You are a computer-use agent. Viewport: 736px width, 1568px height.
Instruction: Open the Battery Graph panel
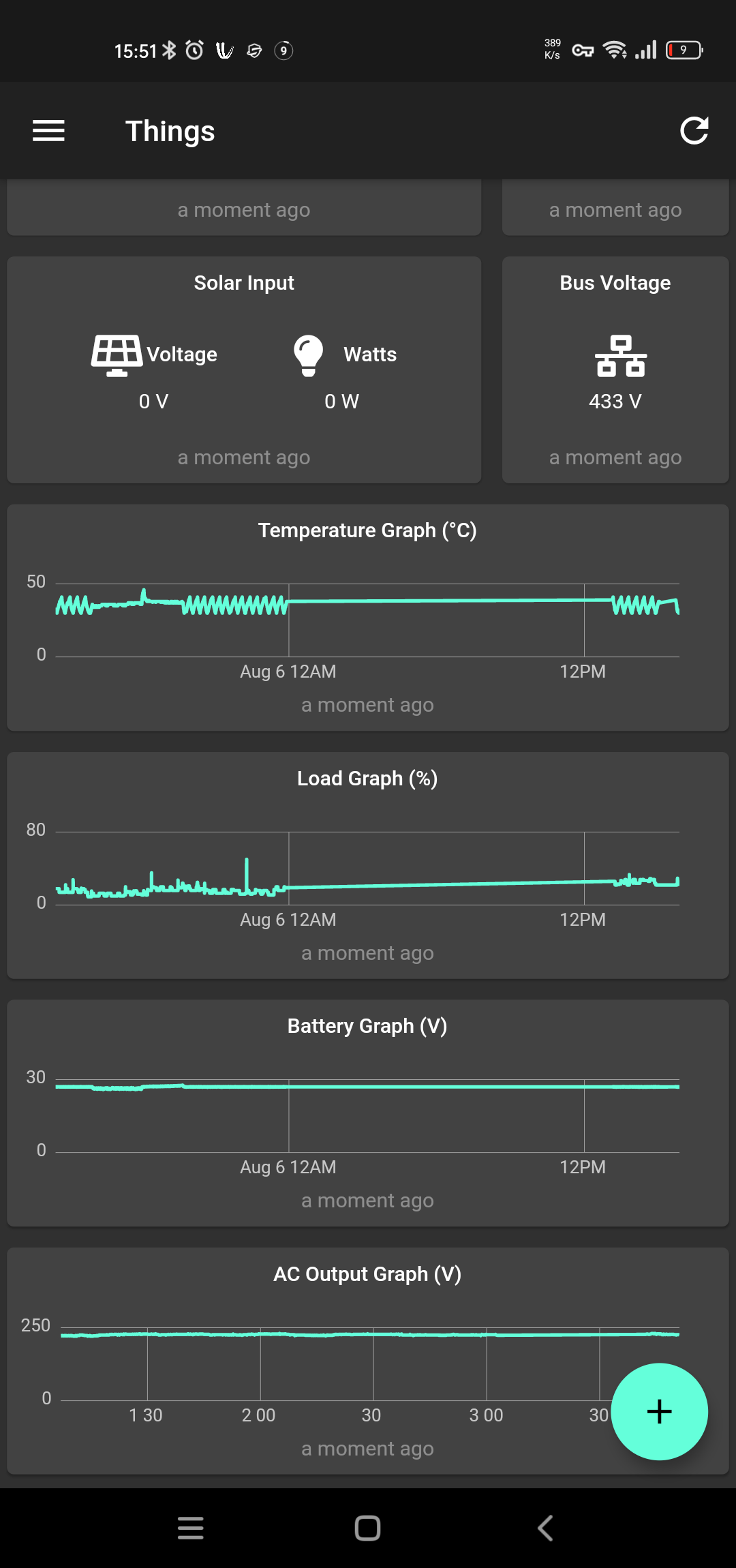tap(368, 1111)
